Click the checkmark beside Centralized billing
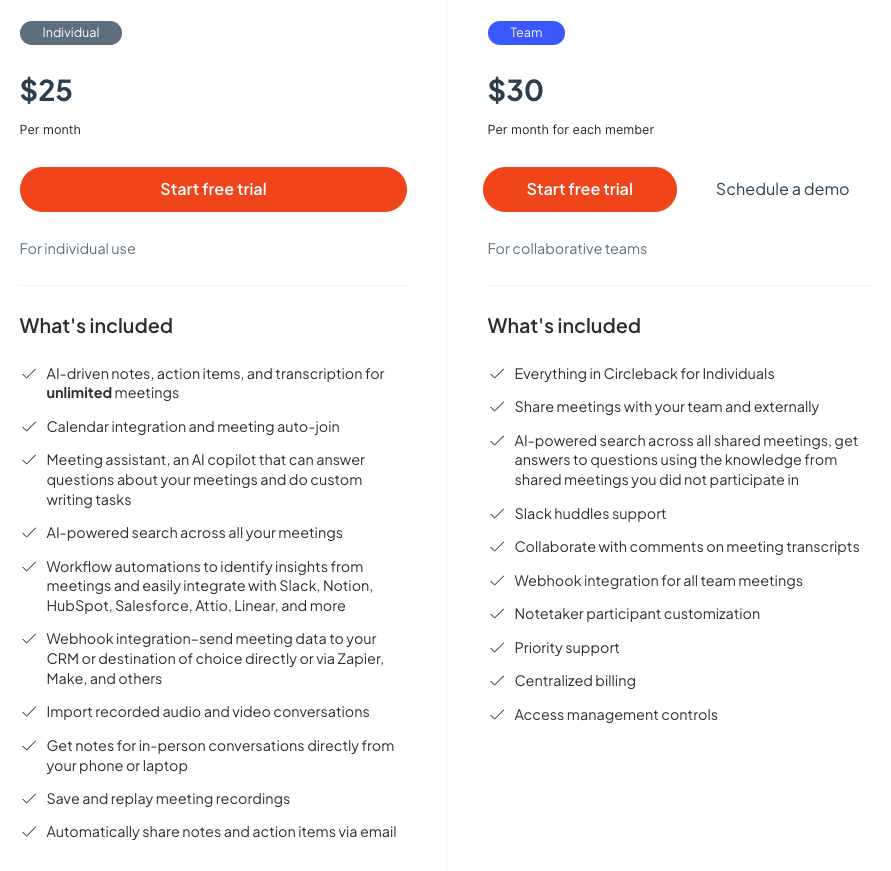This screenshot has width=891, height=871. point(497,681)
